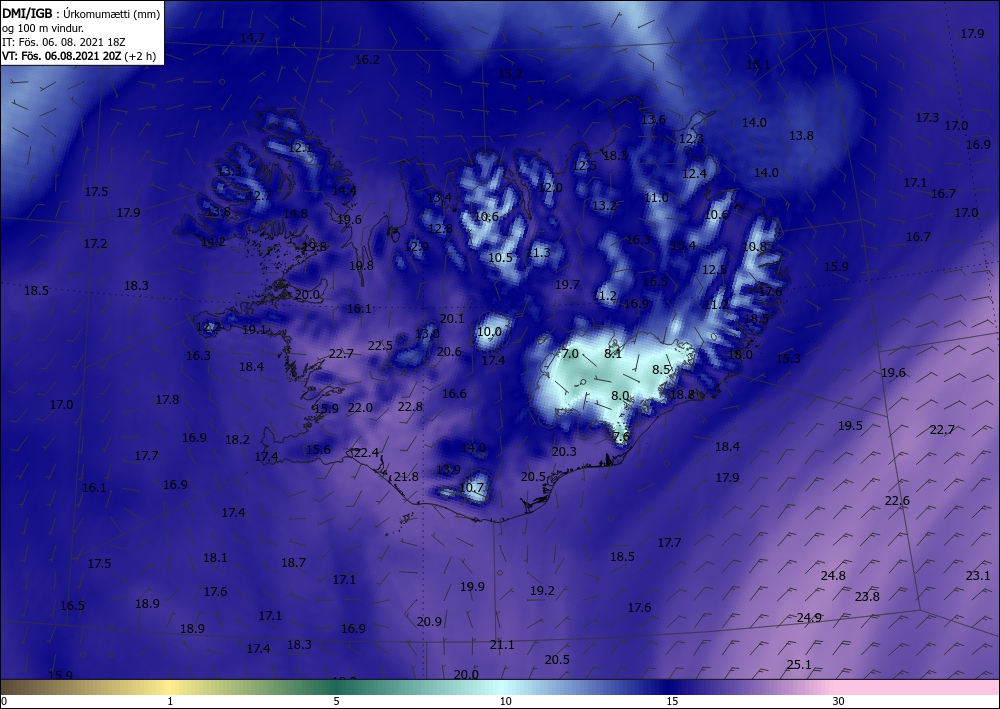Click the 'IT: Fös. 06. 08. 2021 18Z' line
Screen dimensions: 1000x709
click(x=64, y=42)
